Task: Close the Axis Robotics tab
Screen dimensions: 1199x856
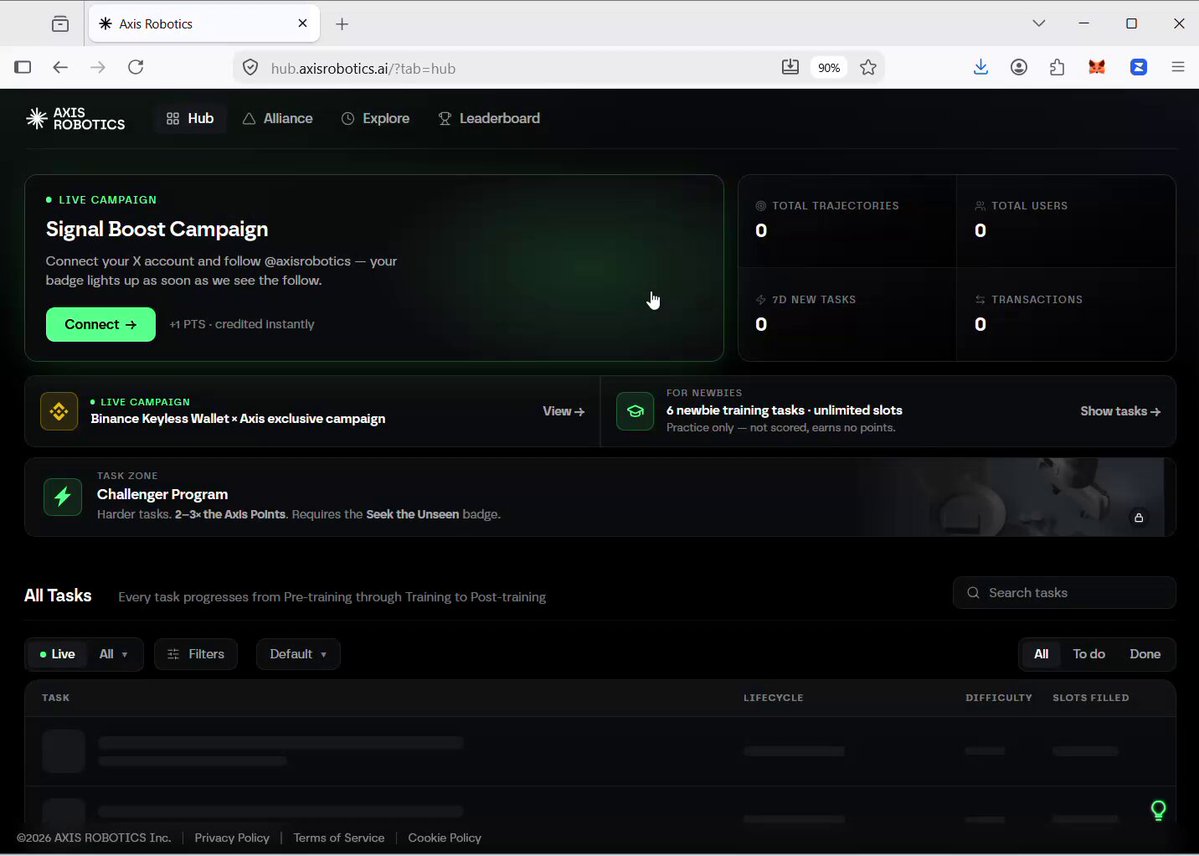Action: click(x=302, y=24)
